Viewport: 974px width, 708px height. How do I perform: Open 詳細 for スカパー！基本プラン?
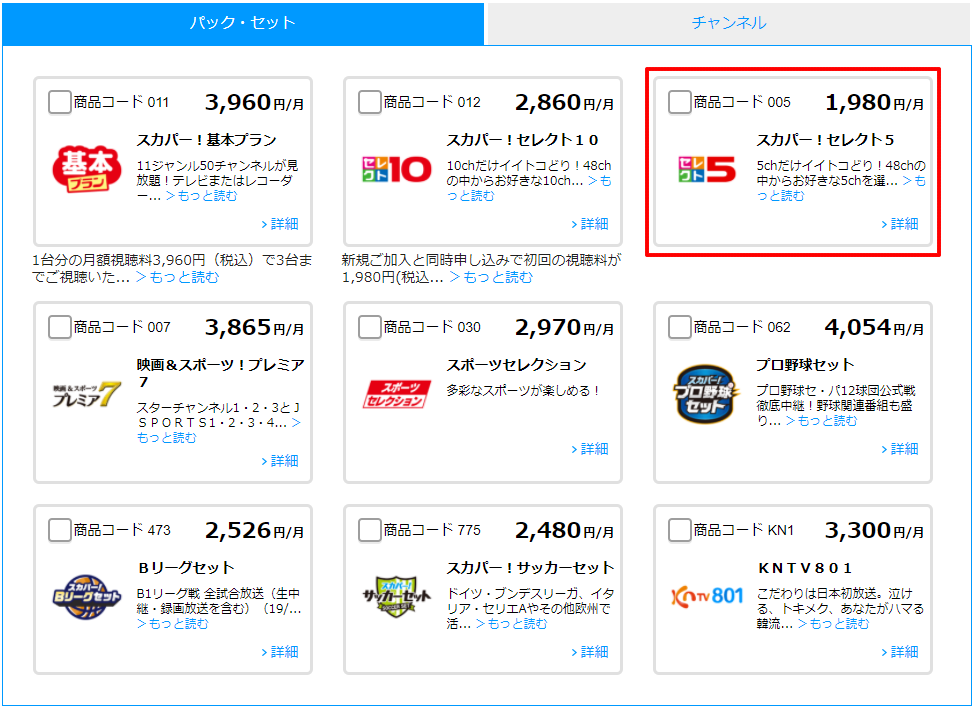(x=280, y=224)
